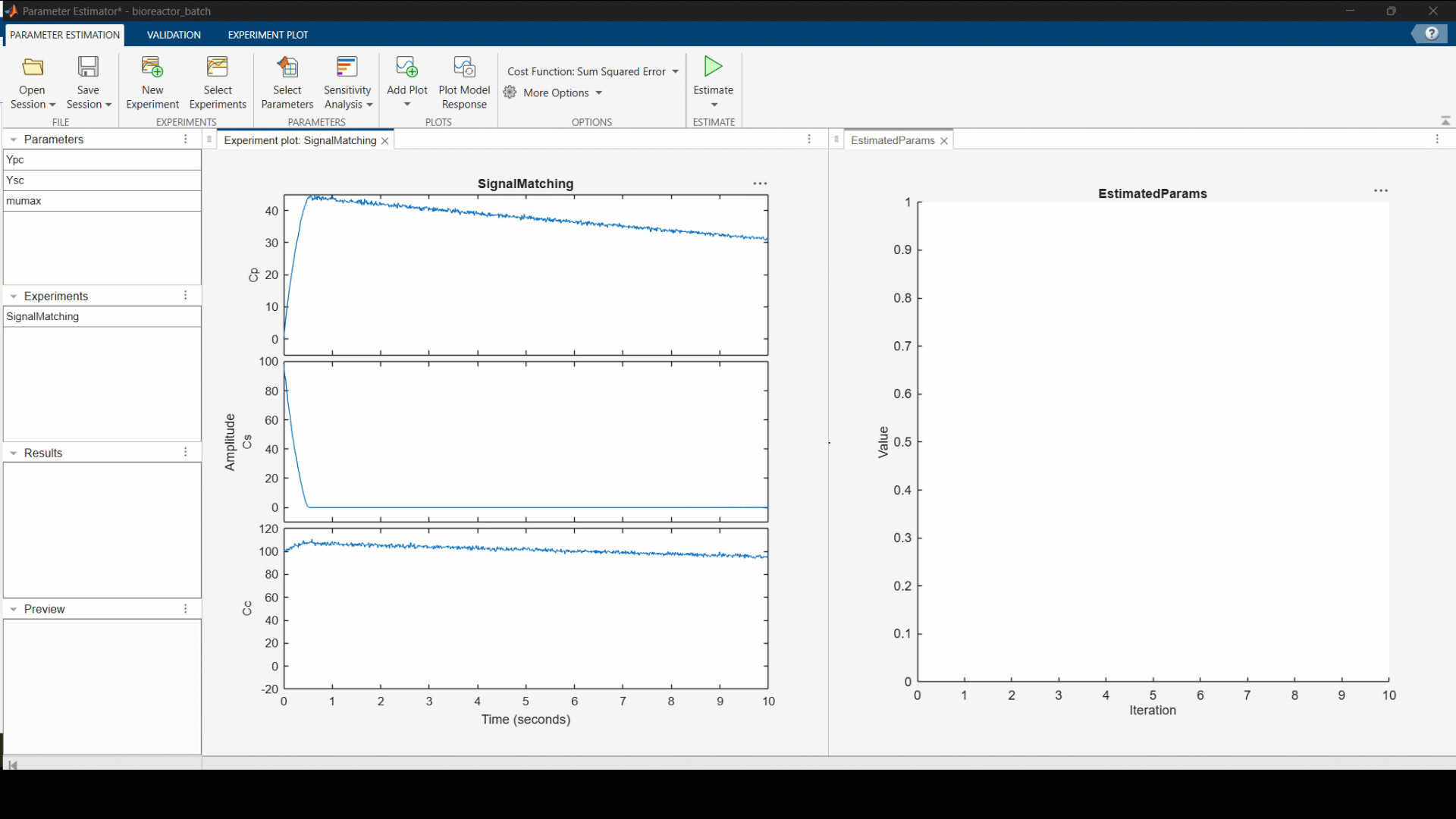
Task: Expand the Estimate dropdown arrow
Action: pos(714,105)
